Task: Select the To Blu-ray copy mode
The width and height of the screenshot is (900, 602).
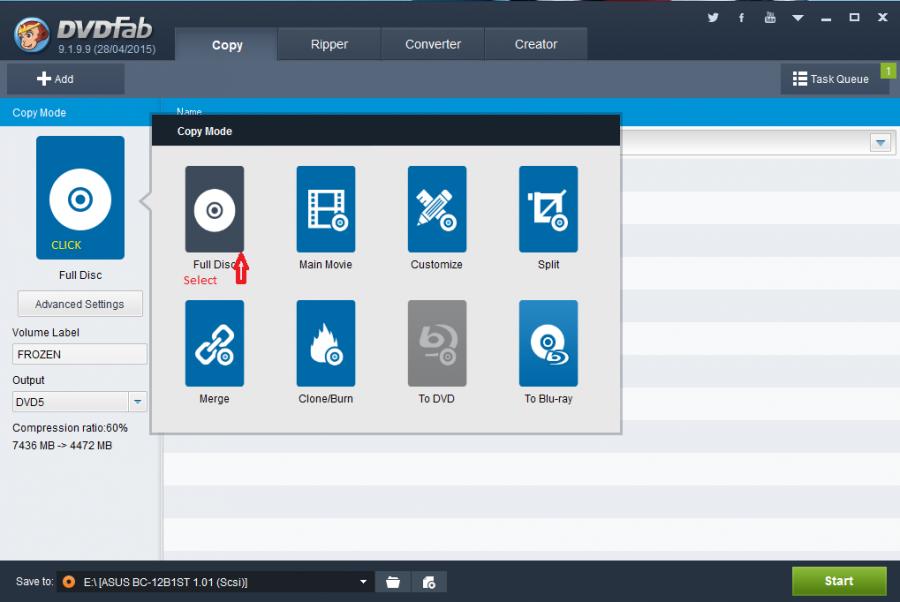Action: [548, 343]
